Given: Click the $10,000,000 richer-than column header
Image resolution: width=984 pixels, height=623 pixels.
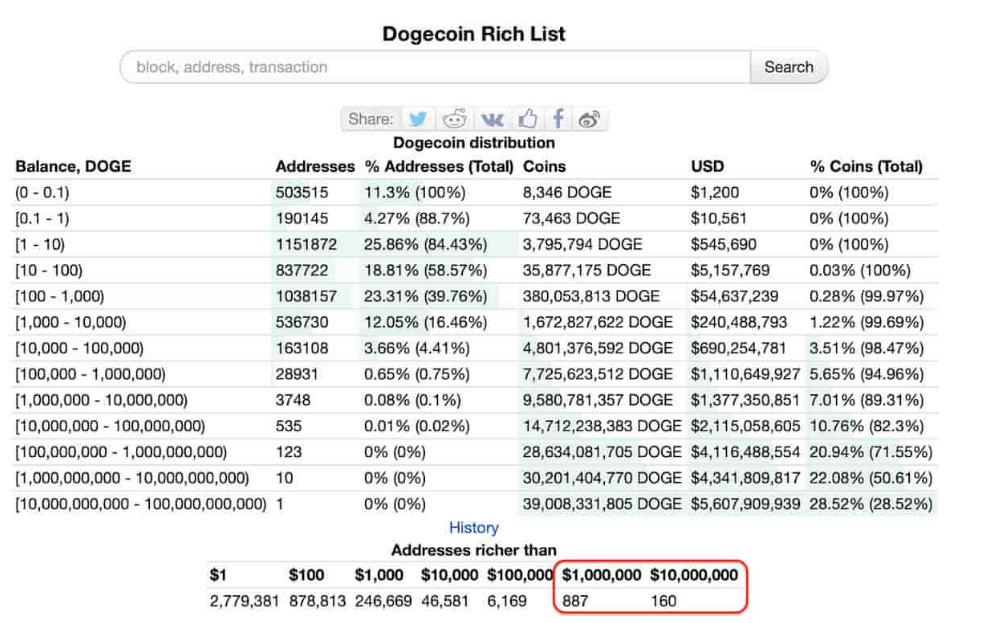Looking at the screenshot, I should 694,575.
